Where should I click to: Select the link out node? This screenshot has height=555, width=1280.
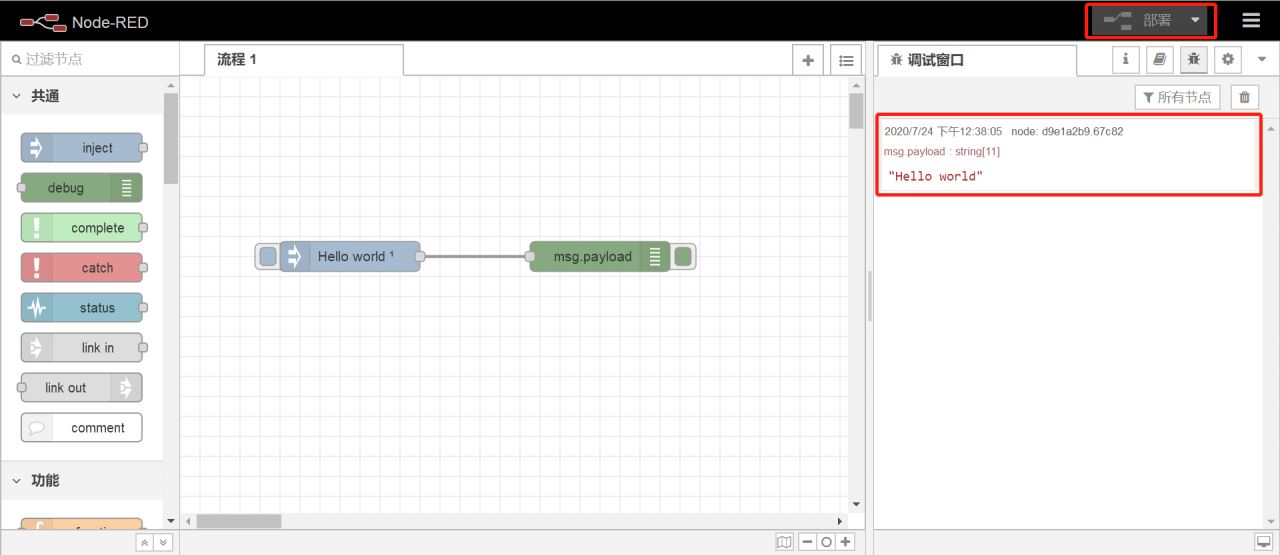[82, 388]
